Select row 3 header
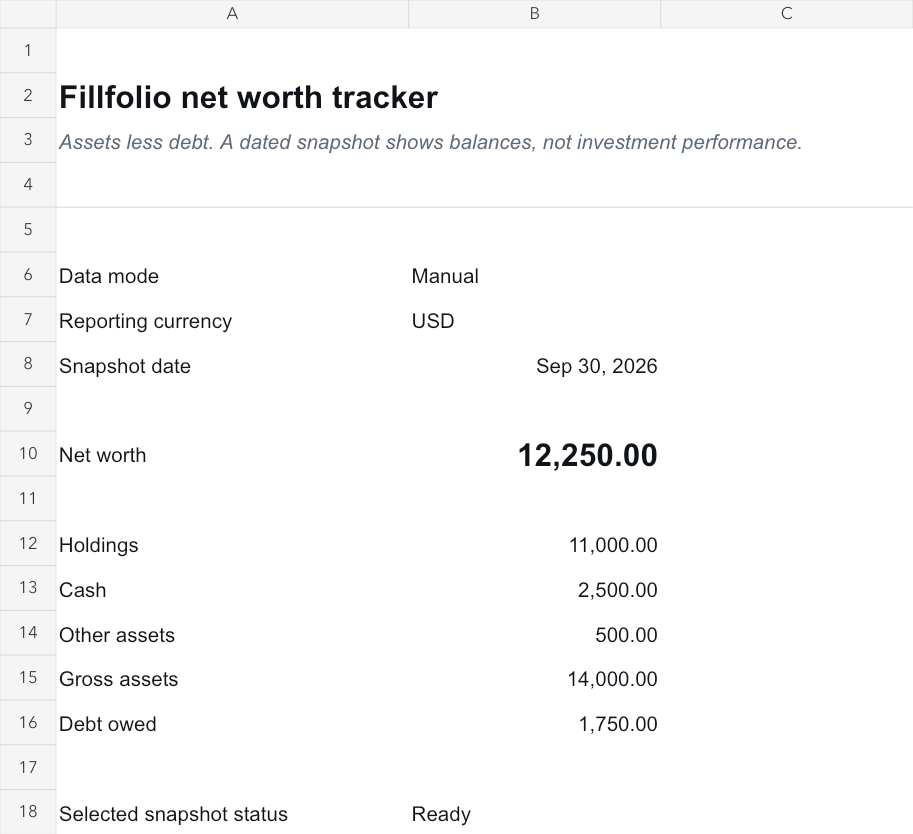The width and height of the screenshot is (913, 834). [x=28, y=140]
